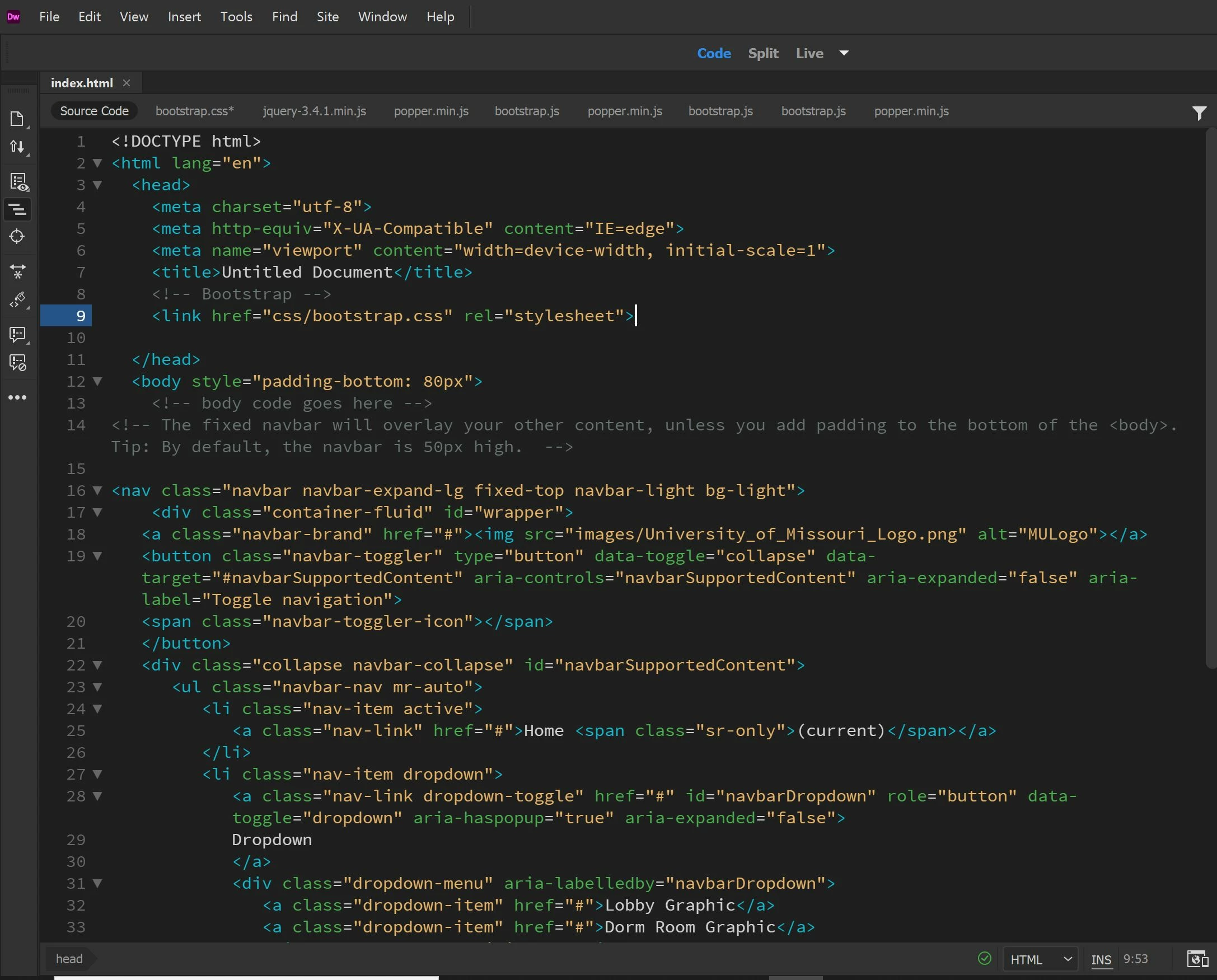Viewport: 1217px width, 980px height.
Task: Click the three-dots Customize Toolbar icon
Action: [17, 398]
